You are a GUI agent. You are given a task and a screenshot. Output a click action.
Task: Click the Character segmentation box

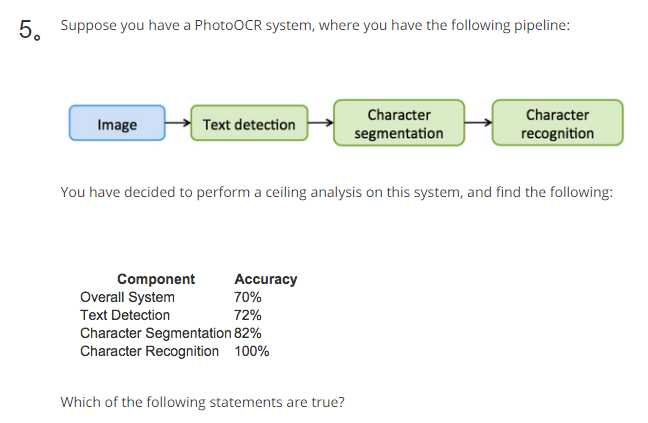click(x=399, y=123)
